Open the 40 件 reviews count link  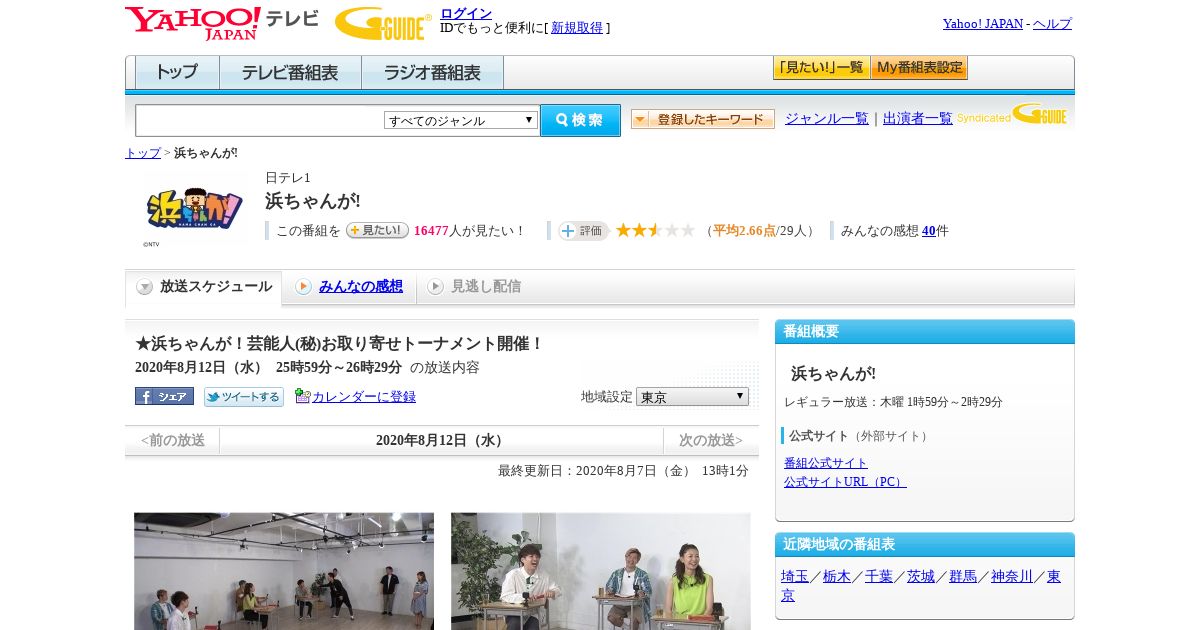pyautogui.click(x=929, y=230)
